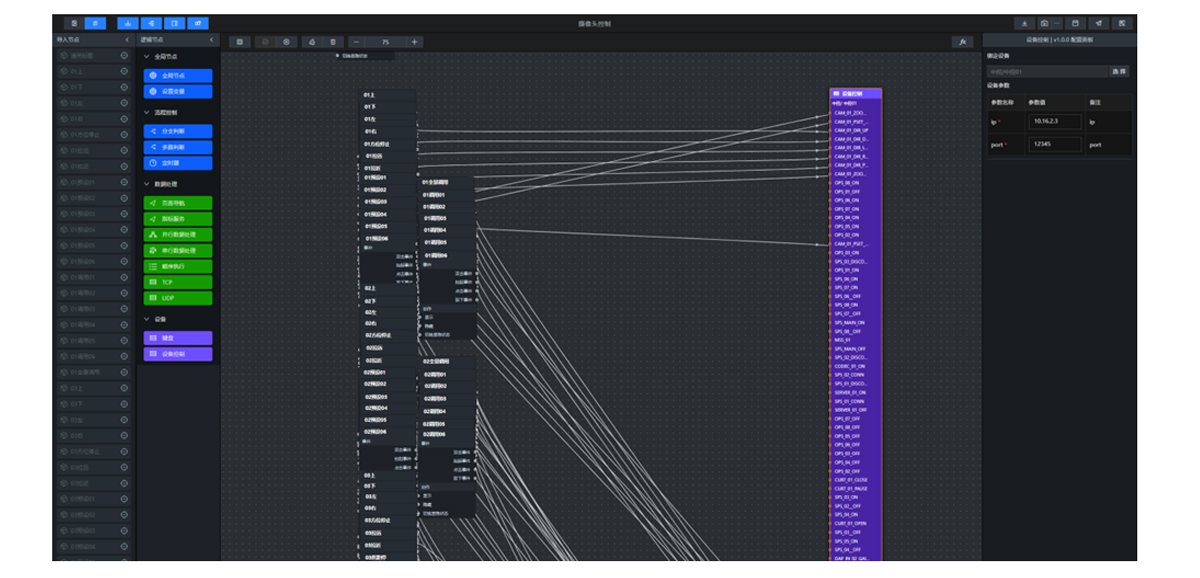This screenshot has width=1200, height=578.
Task: Click the clear/eraser icon in canvas toolbar
Action: coord(311,42)
